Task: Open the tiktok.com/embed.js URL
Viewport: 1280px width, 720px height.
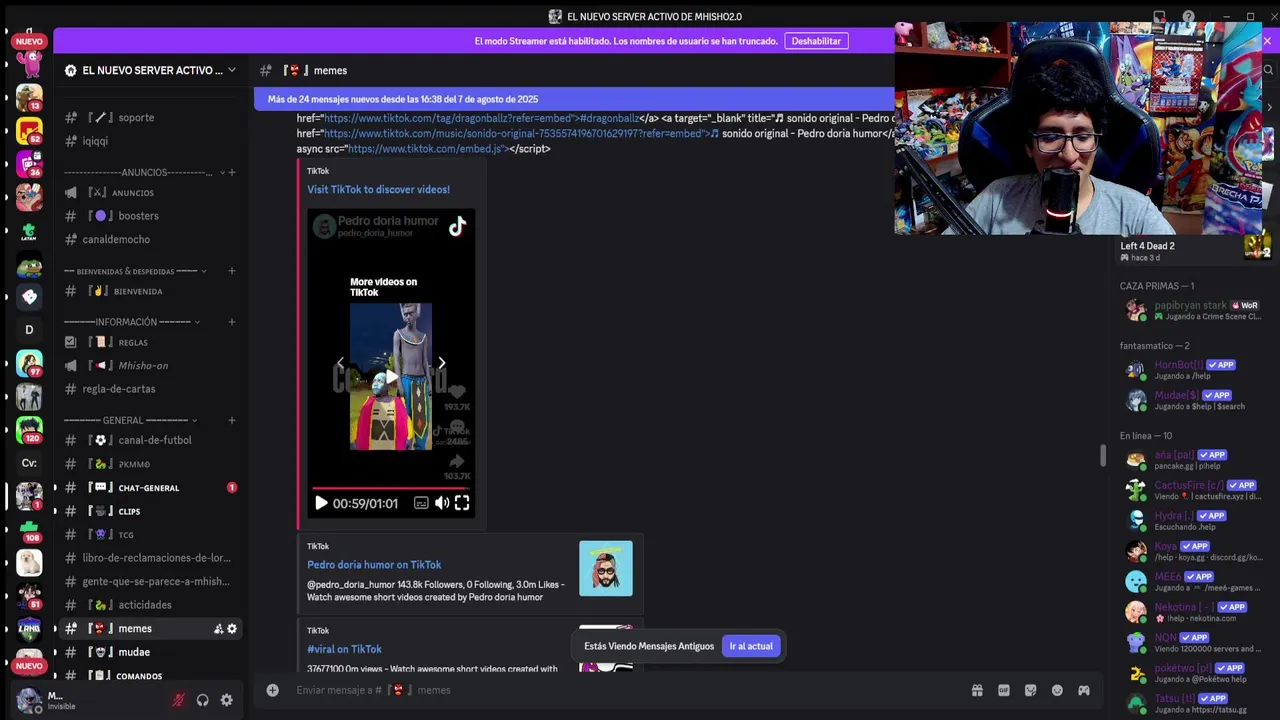Action: pos(428,149)
